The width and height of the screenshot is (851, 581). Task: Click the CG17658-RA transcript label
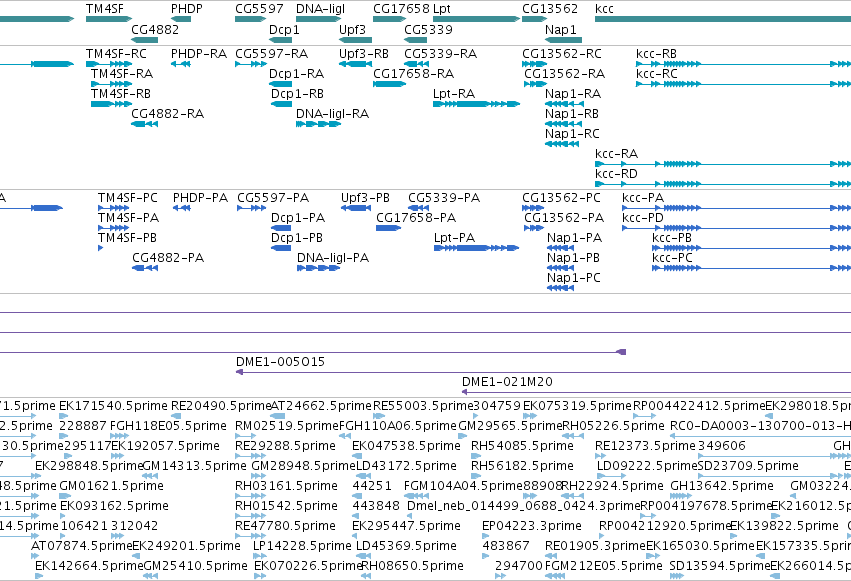click(414, 74)
